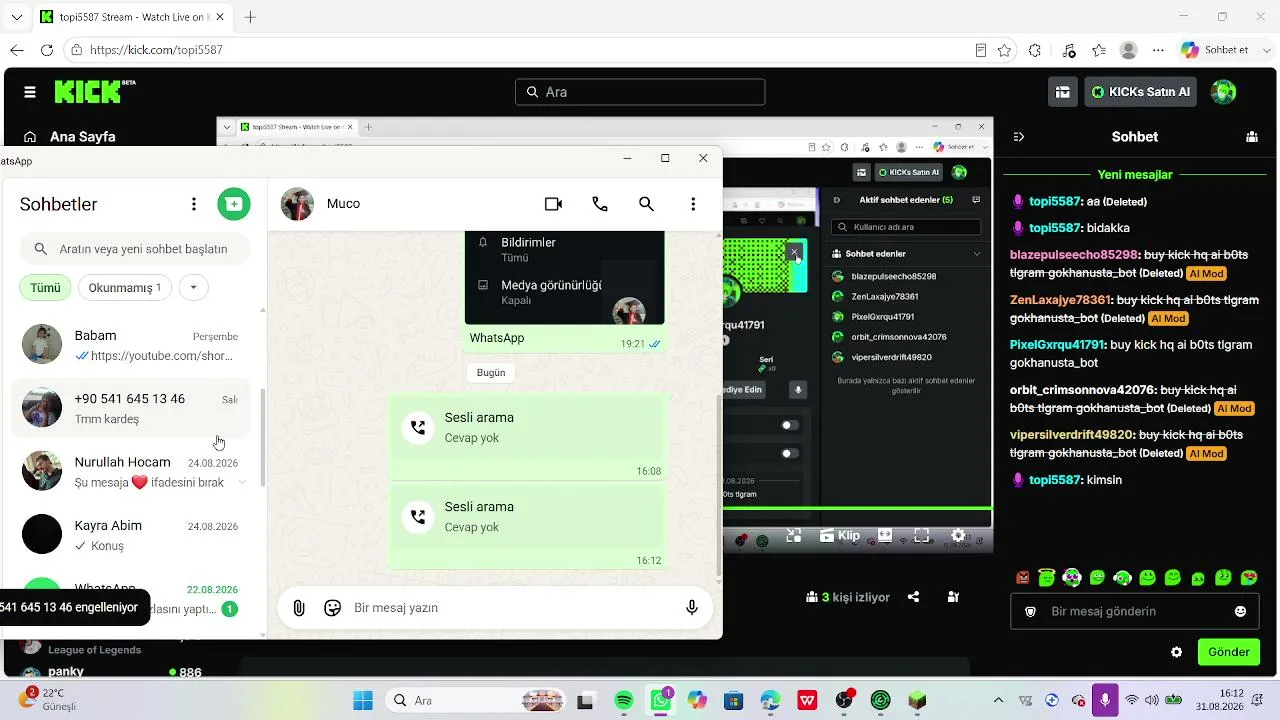Start a voice call with Muco
Image resolution: width=1280 pixels, height=720 pixels.
pyautogui.click(x=600, y=204)
